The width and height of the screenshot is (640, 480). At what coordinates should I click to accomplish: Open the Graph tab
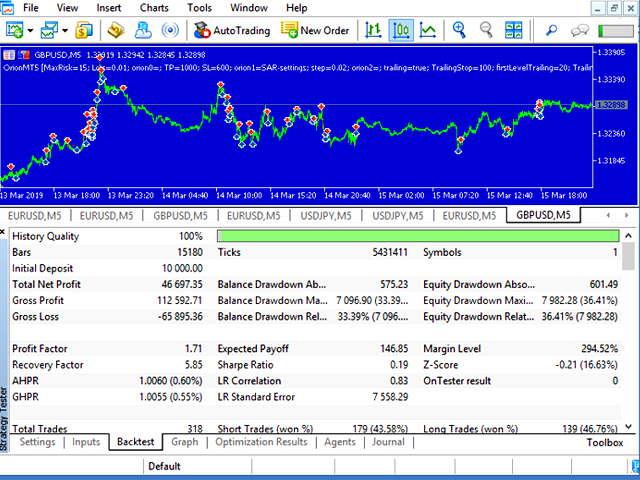[184, 442]
